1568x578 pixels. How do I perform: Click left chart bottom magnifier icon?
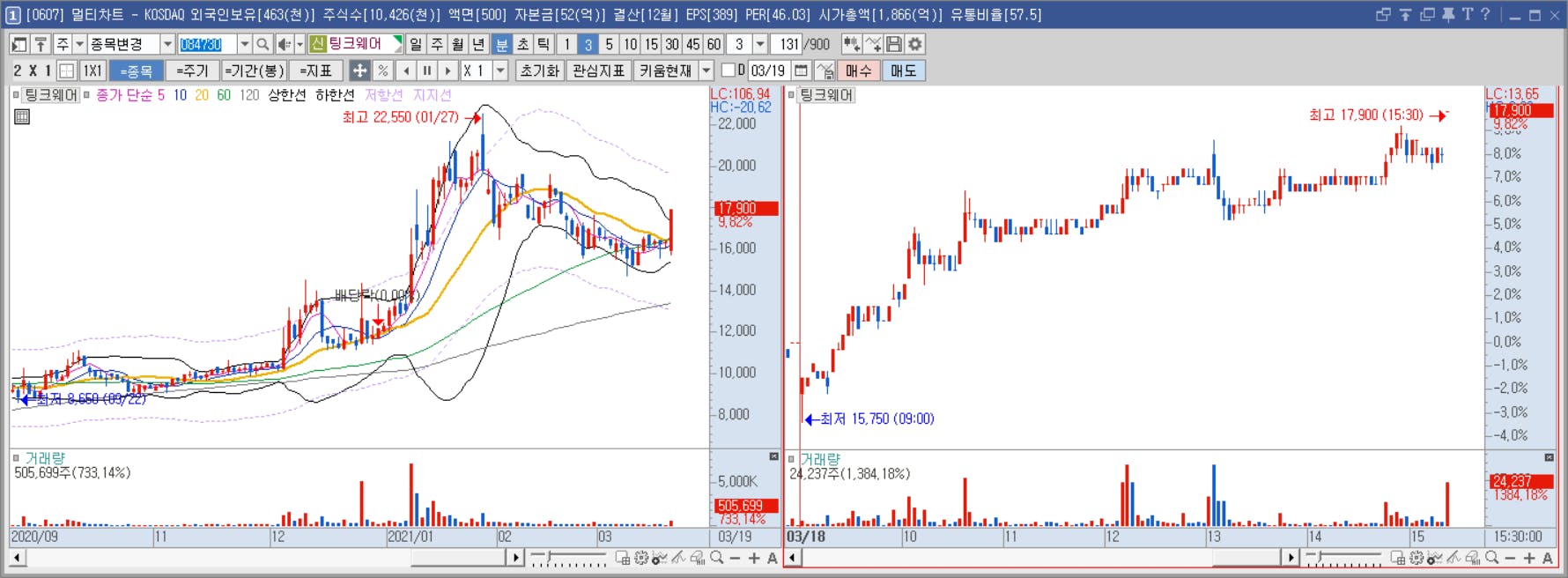tap(717, 558)
